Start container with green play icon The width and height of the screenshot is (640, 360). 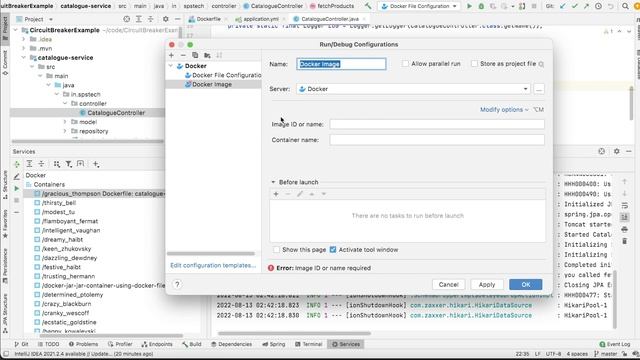point(16,189)
